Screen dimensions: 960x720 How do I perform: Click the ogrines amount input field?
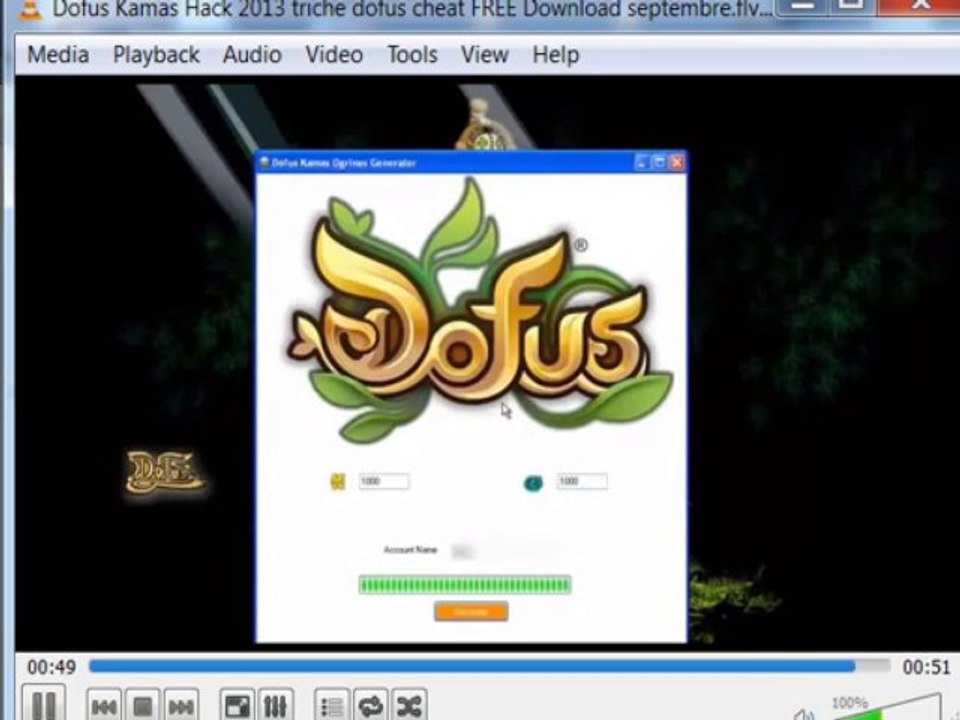(x=582, y=481)
